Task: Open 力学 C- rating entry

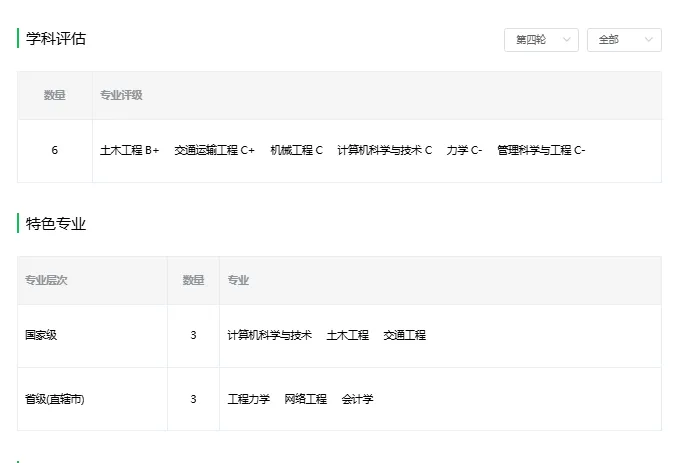Action: click(464, 150)
